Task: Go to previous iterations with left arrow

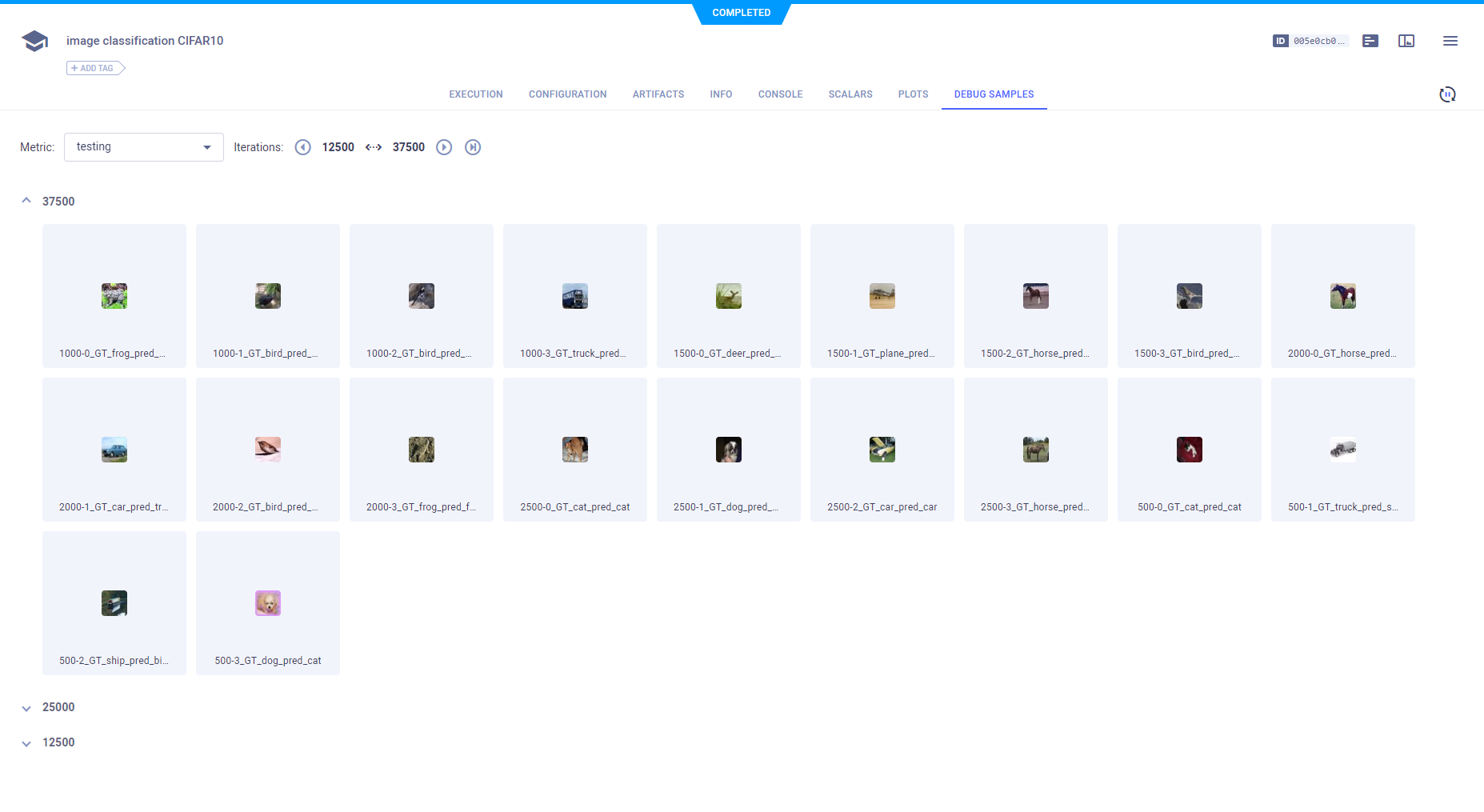Action: pos(302,147)
